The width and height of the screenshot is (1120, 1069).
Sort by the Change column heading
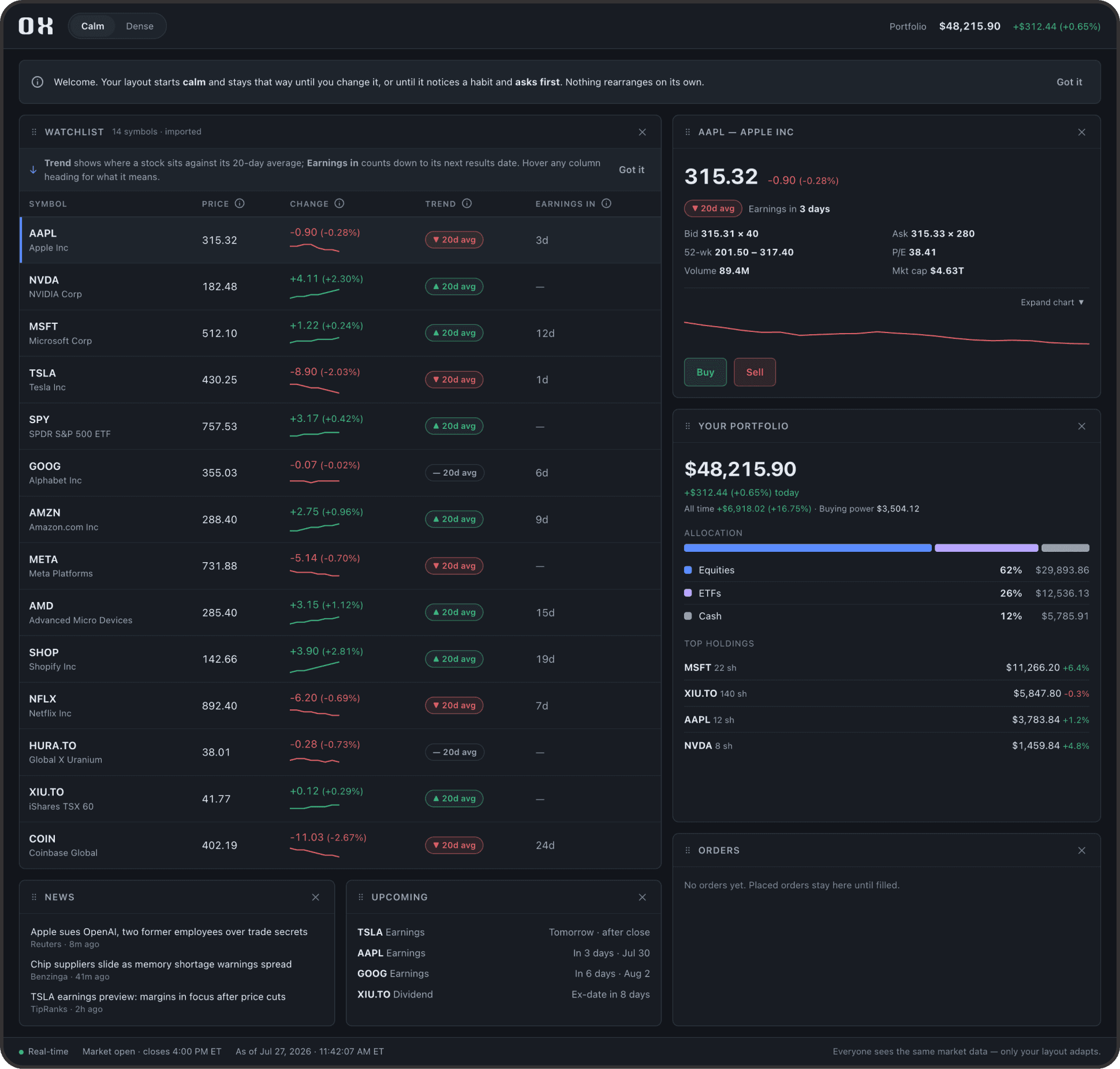coord(309,204)
